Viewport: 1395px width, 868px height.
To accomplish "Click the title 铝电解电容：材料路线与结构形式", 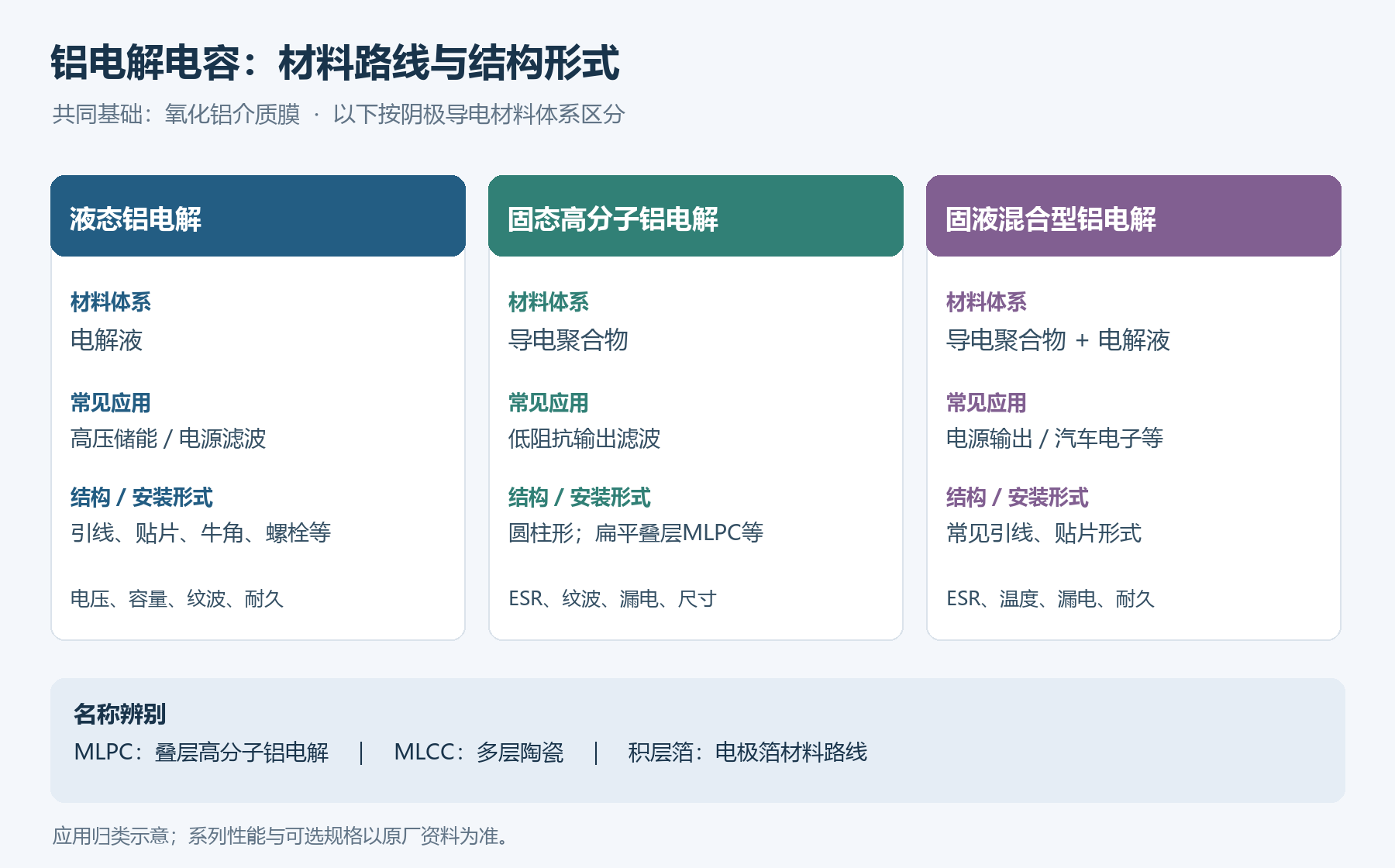I will tap(335, 63).
